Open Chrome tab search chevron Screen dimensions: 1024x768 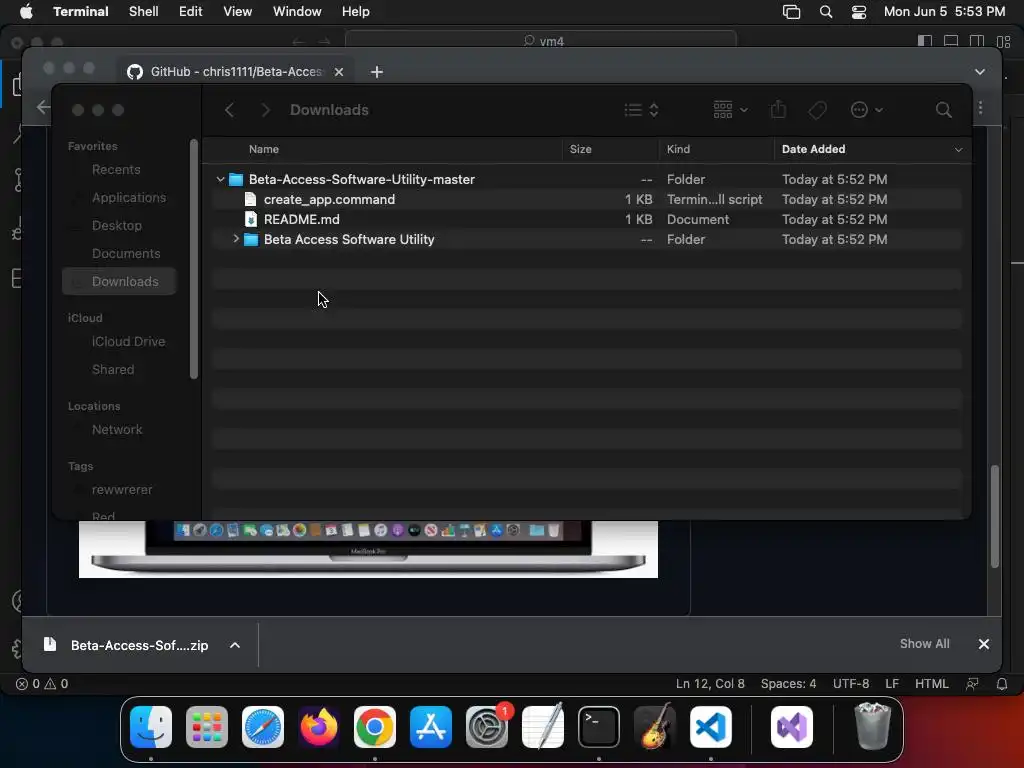[x=980, y=72]
